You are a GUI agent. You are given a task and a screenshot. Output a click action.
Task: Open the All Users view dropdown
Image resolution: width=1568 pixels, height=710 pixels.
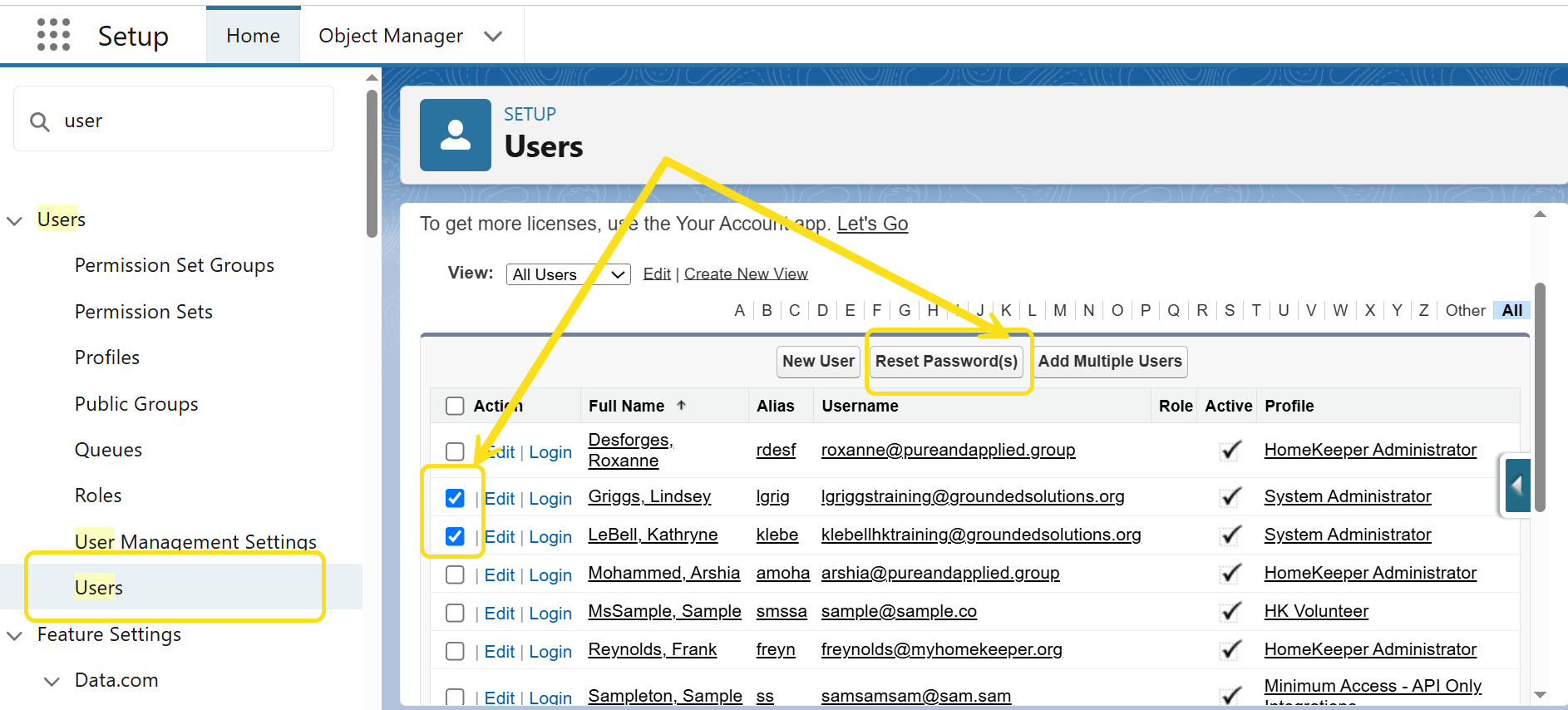pyautogui.click(x=568, y=274)
